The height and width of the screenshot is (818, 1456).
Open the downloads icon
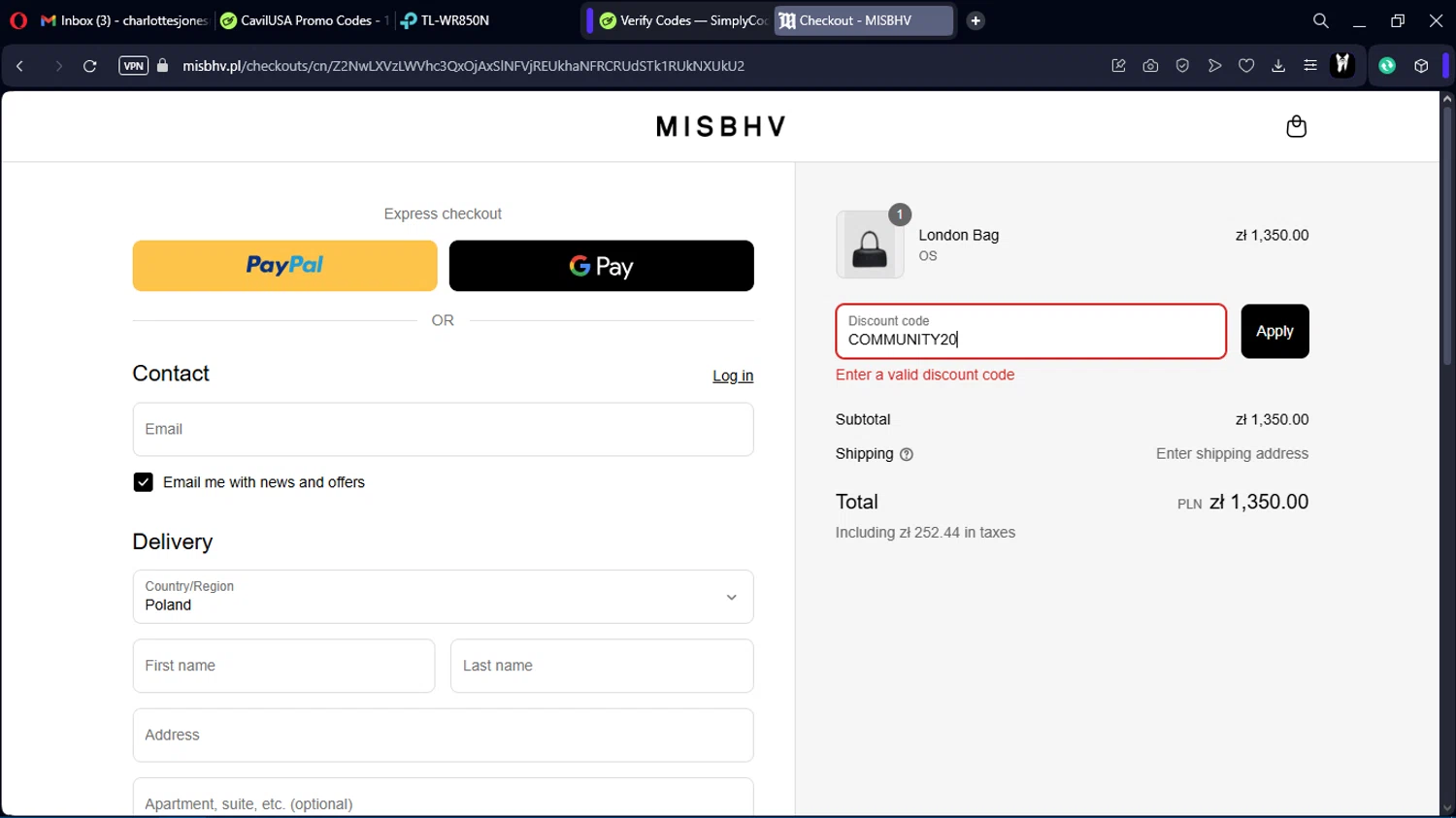pos(1278,66)
